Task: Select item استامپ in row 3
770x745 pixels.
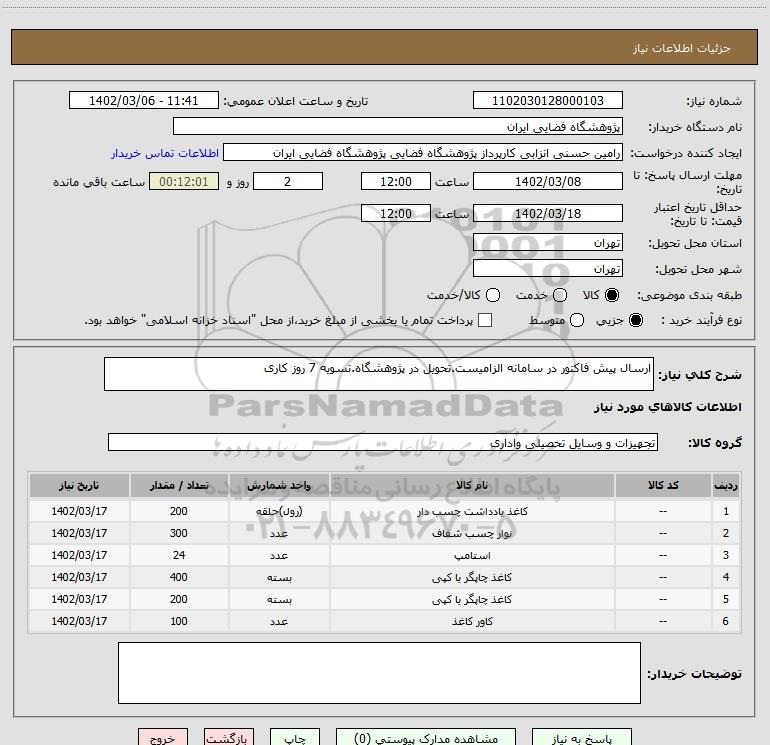Action: (472, 555)
